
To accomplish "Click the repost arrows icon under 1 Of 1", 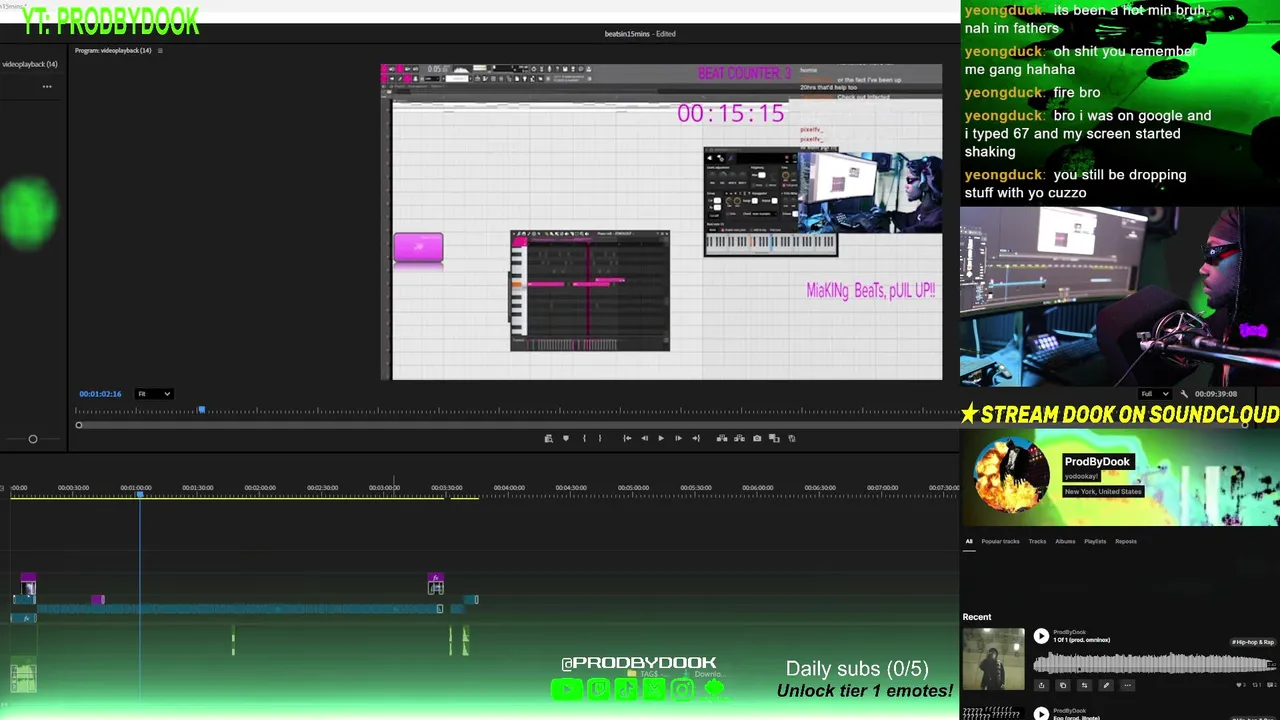I will [x=1084, y=685].
